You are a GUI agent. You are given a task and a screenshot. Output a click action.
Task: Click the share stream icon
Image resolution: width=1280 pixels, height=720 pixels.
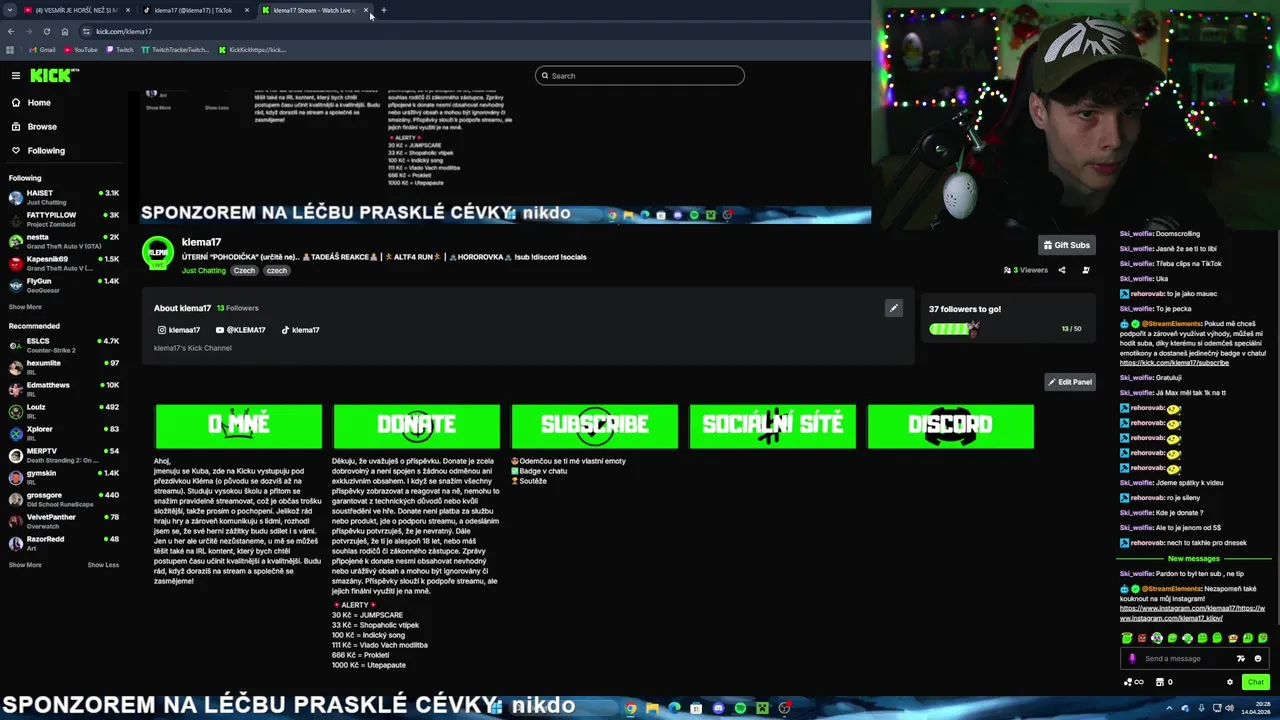[x=1062, y=270]
